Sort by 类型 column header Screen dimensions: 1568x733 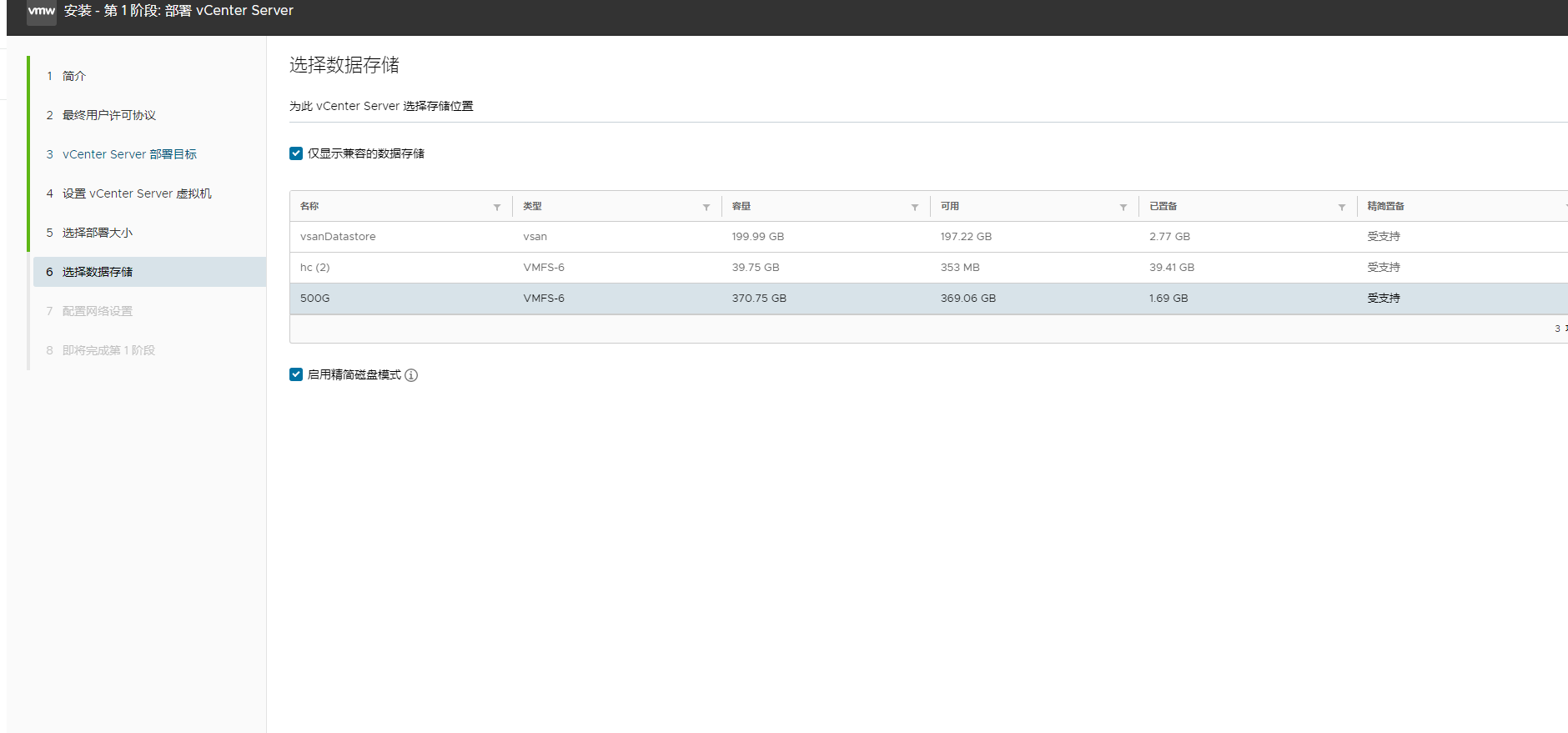click(x=532, y=206)
